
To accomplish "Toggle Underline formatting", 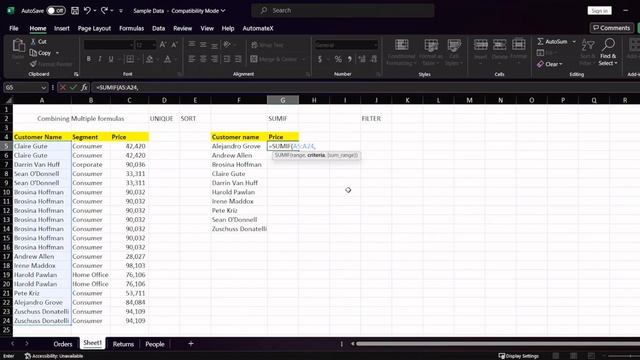I will 111,59.
